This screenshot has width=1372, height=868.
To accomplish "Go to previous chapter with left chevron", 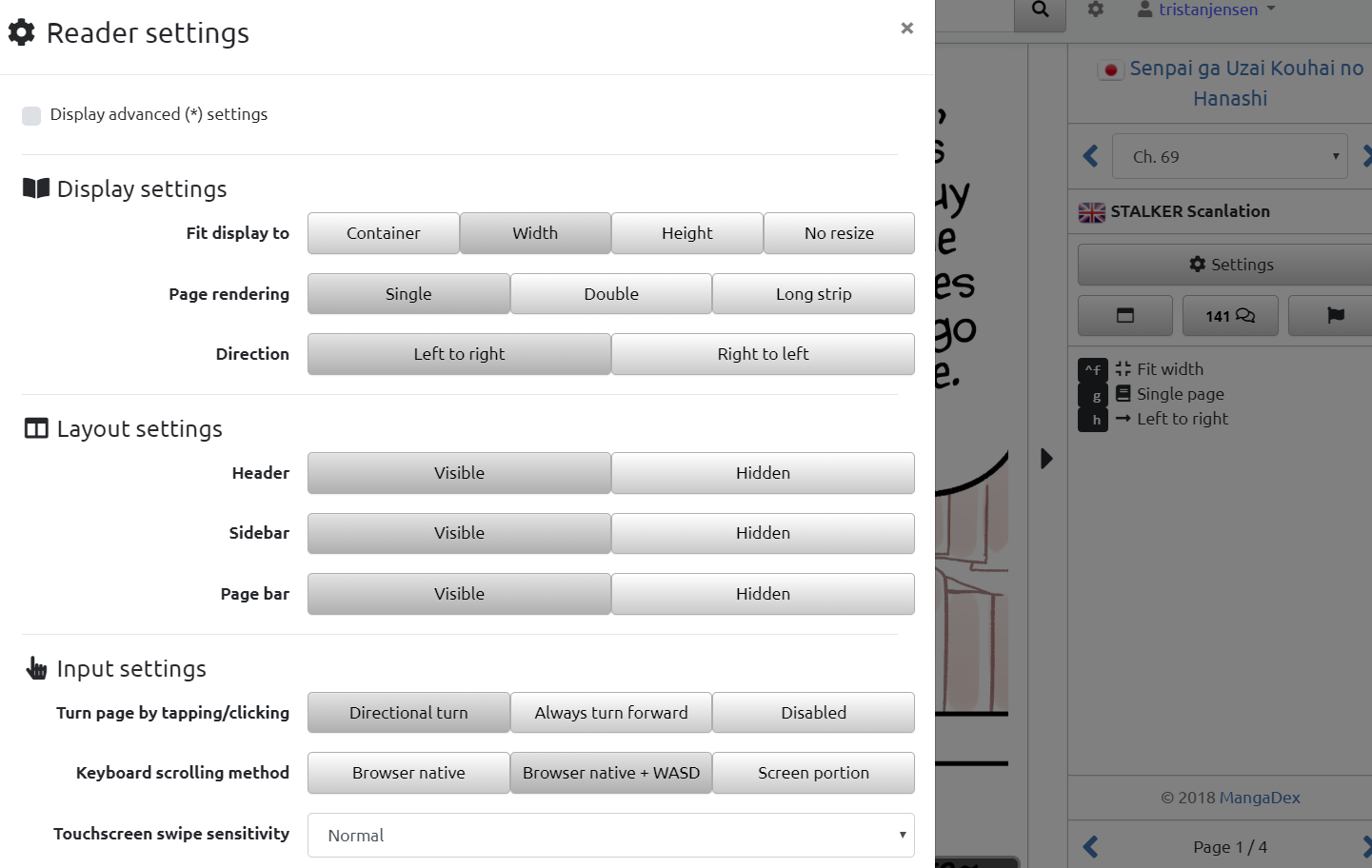I will (x=1091, y=156).
